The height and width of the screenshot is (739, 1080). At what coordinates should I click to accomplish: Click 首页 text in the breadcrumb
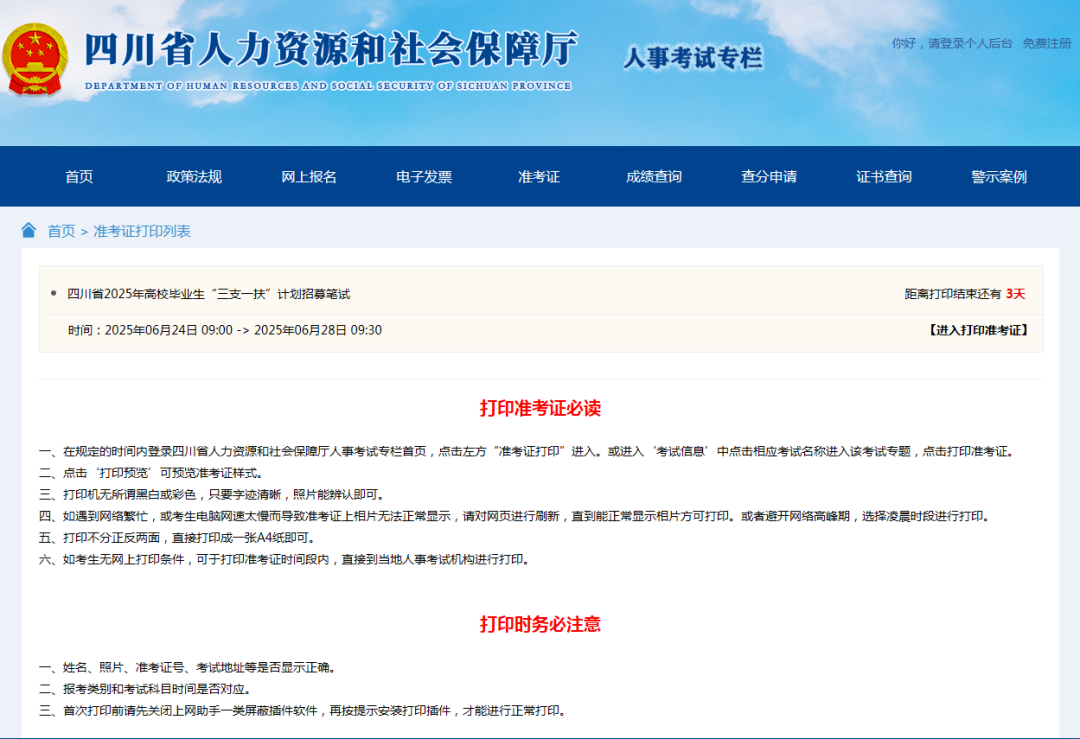pyautogui.click(x=61, y=231)
